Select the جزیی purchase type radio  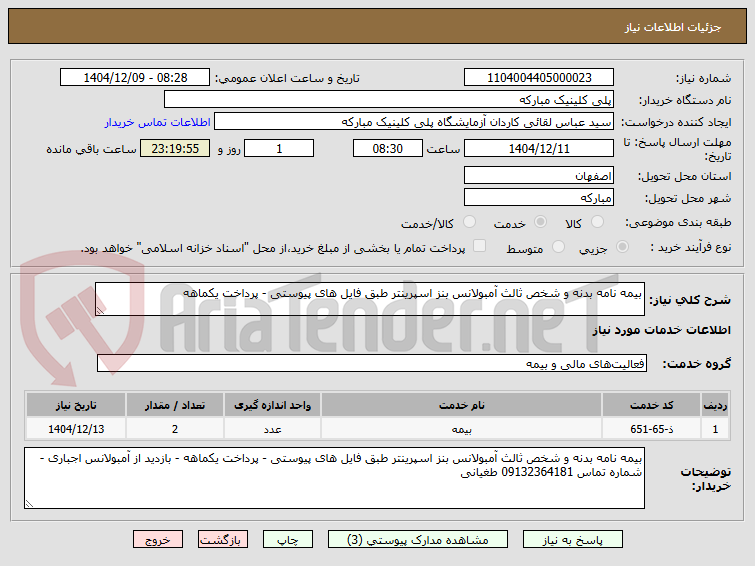pos(622,247)
